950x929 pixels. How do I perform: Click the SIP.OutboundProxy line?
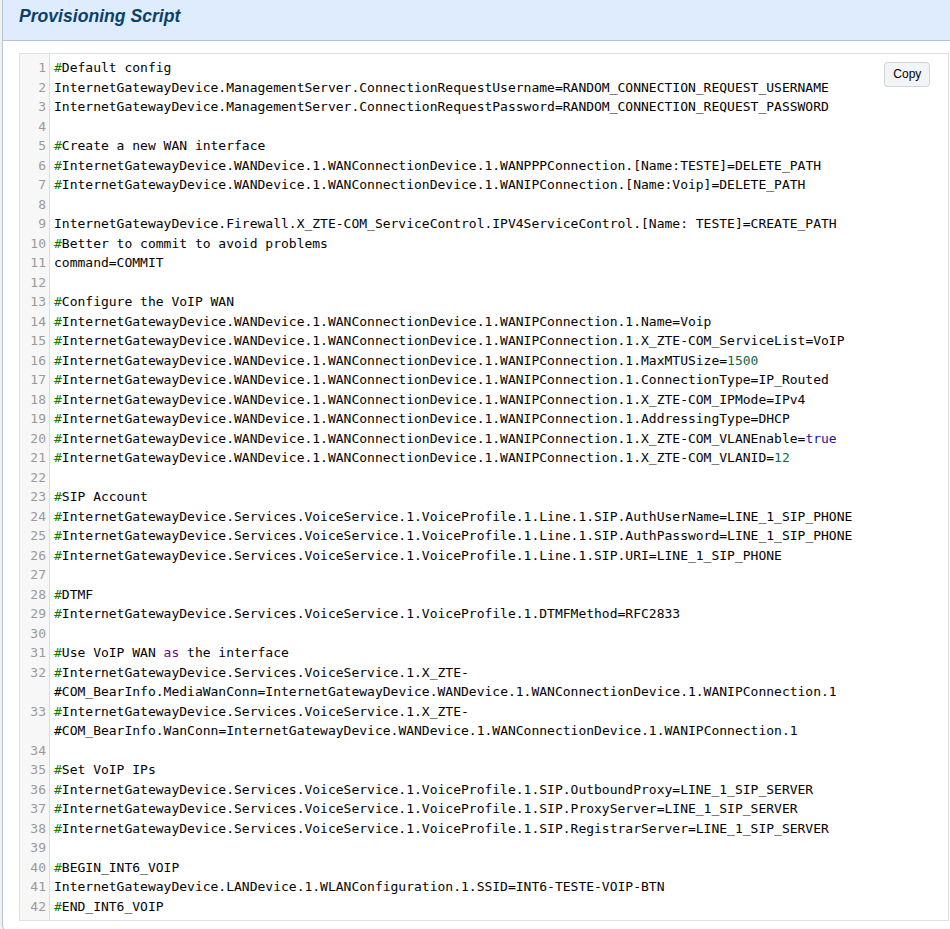click(x=434, y=790)
